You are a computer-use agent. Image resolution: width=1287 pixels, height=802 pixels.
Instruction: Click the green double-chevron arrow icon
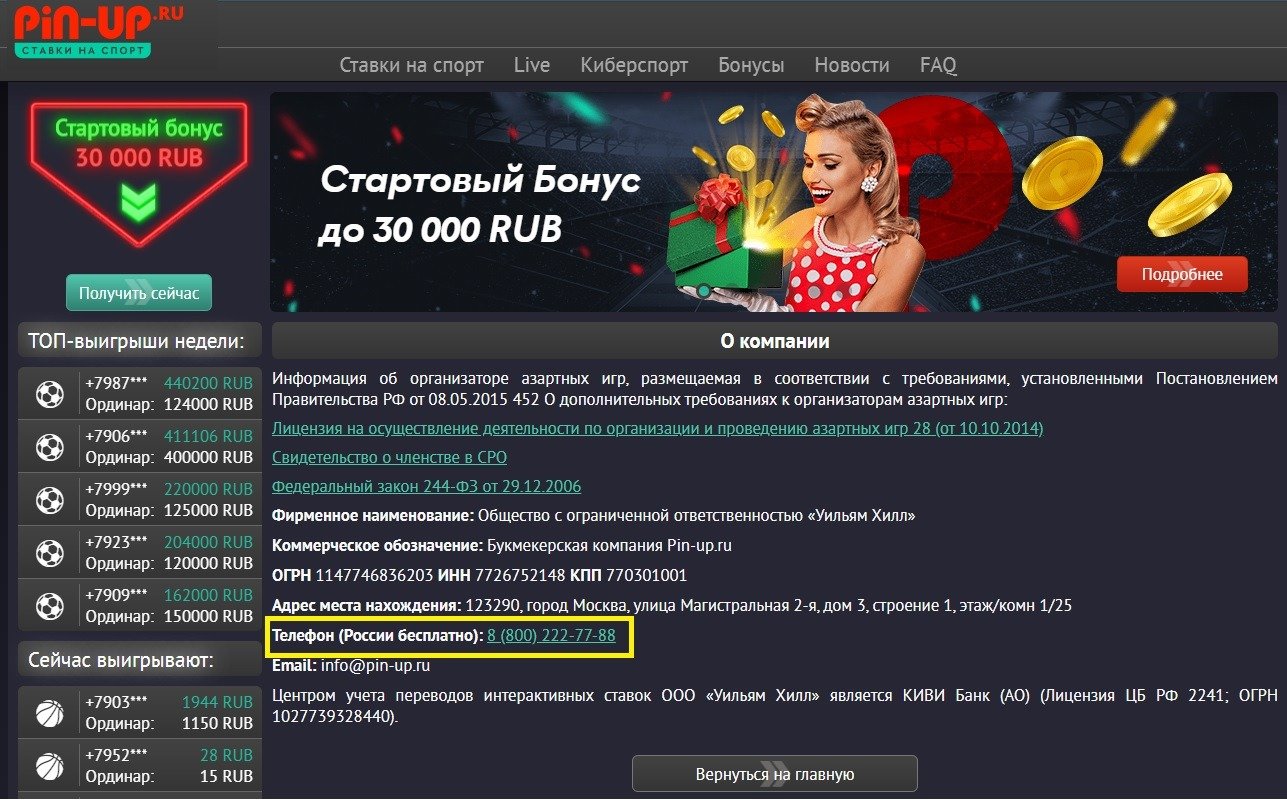click(x=139, y=203)
